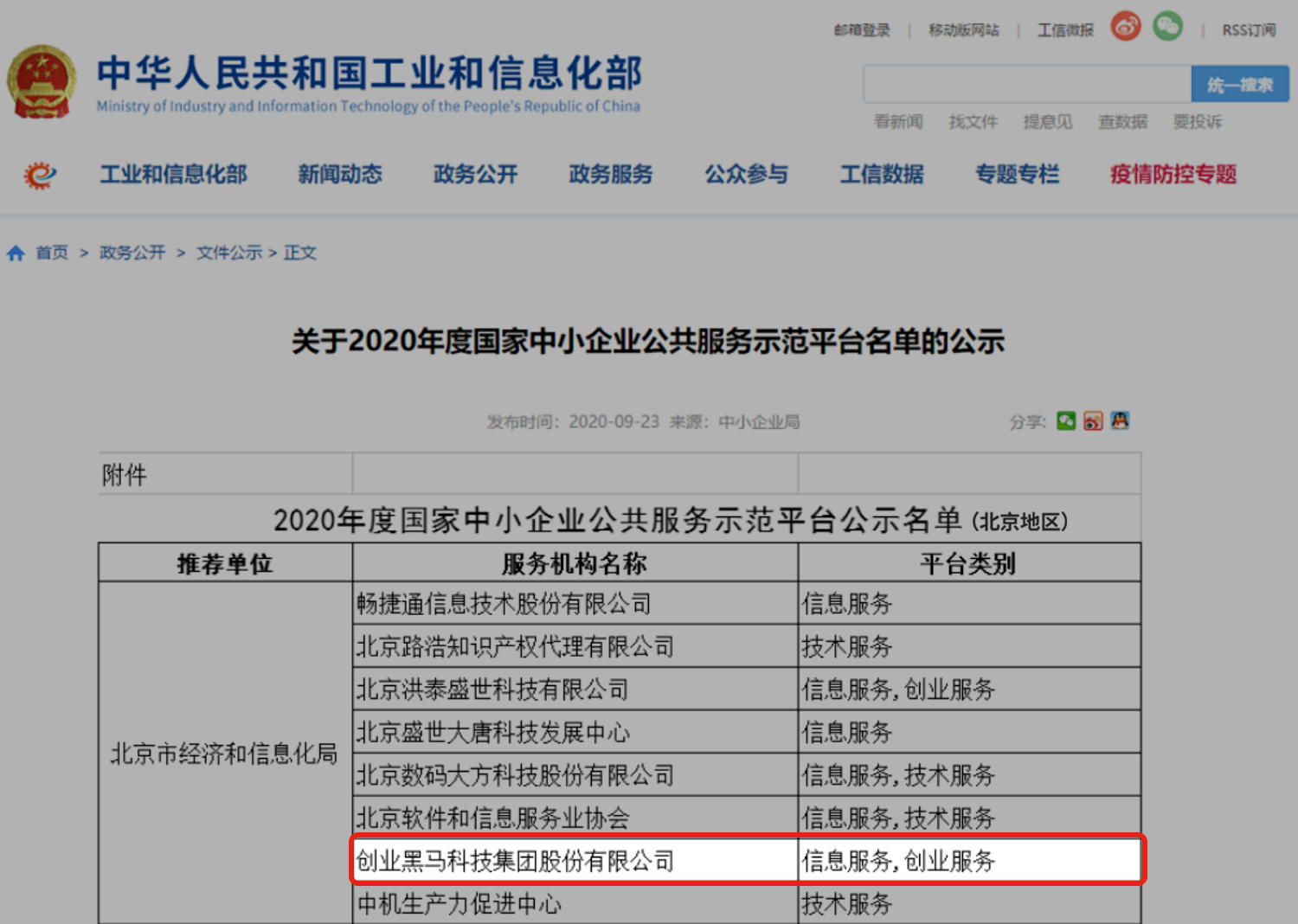
Task: Click category cell for 创业黑马科技集团股份有限公司
Action: [969, 860]
